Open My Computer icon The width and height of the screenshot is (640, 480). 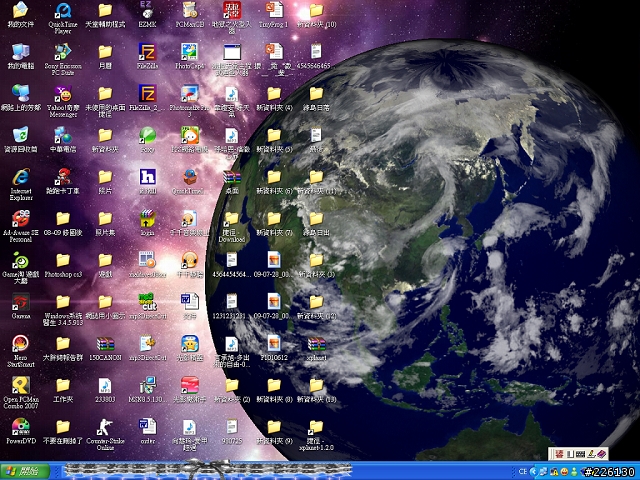21,56
